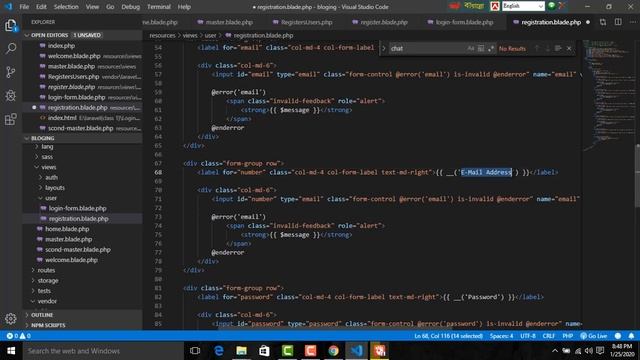
Task: Open the Manage gear in activity bar
Action: pyautogui.click(x=11, y=318)
